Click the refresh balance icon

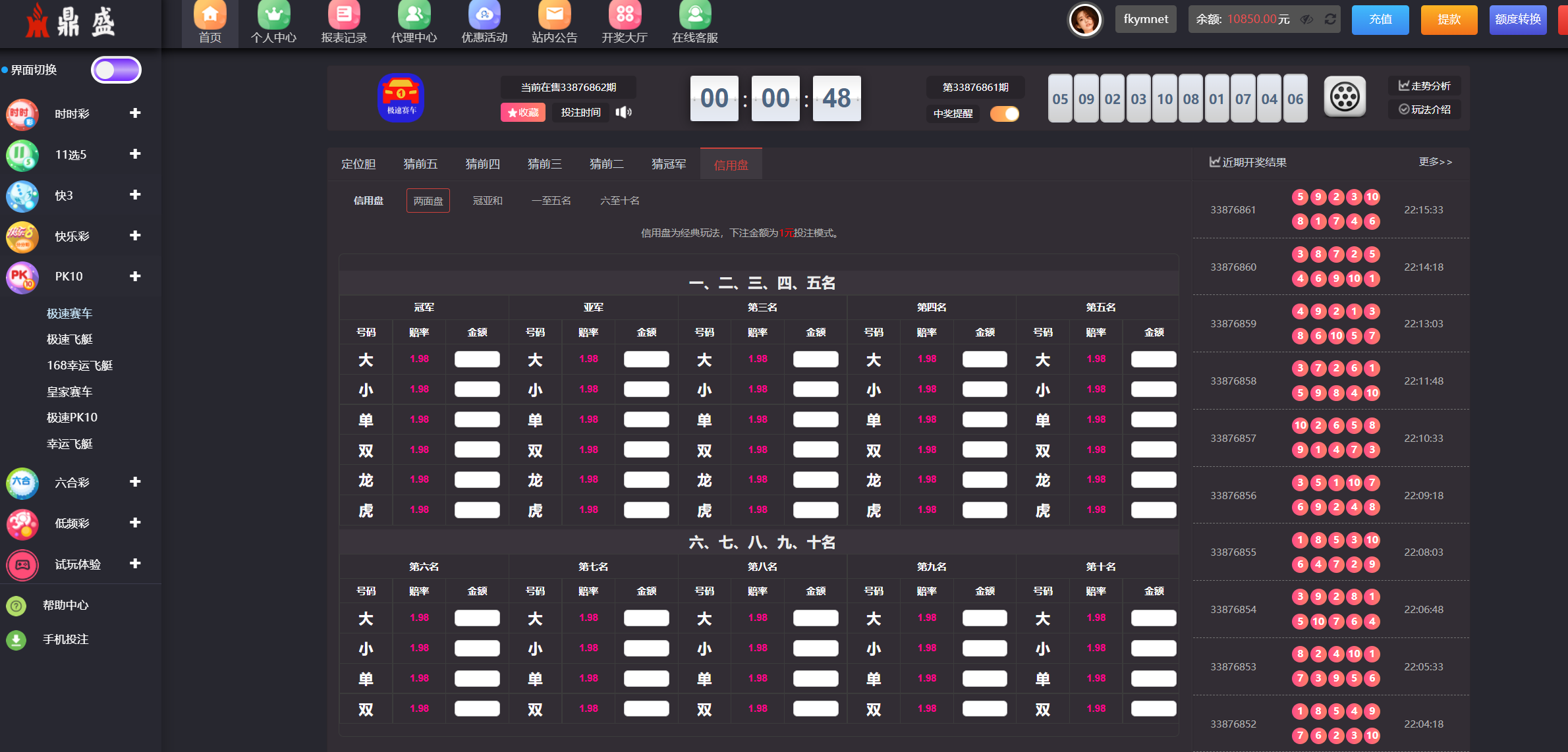[x=1330, y=19]
